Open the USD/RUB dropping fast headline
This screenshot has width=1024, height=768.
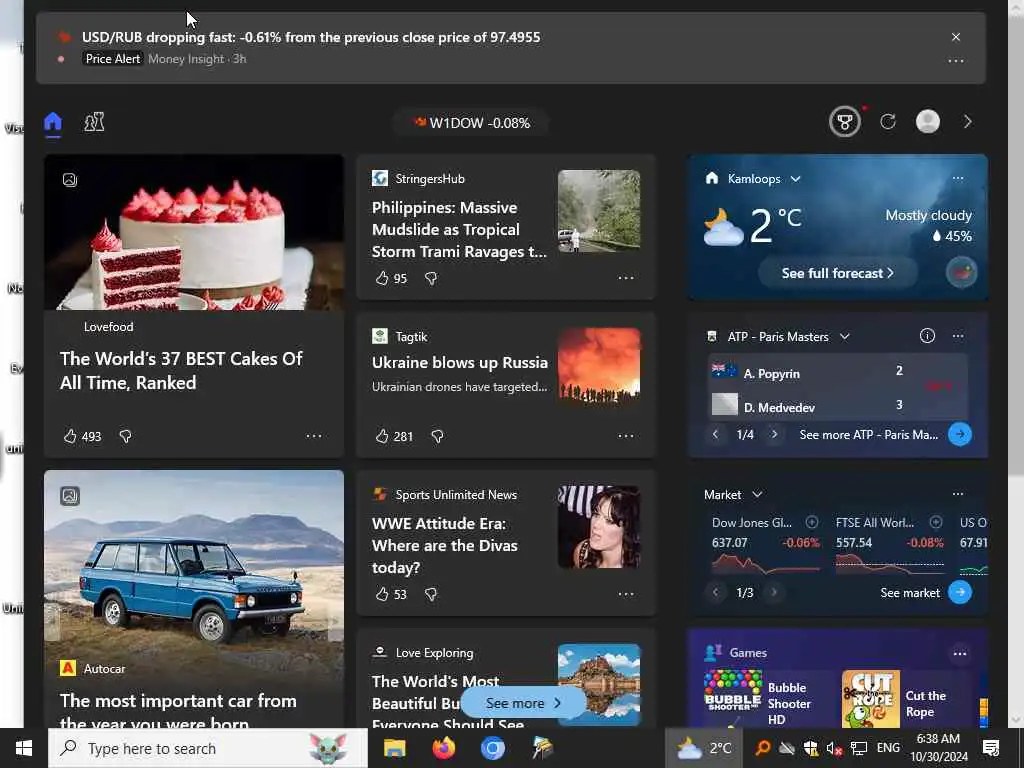coord(311,37)
